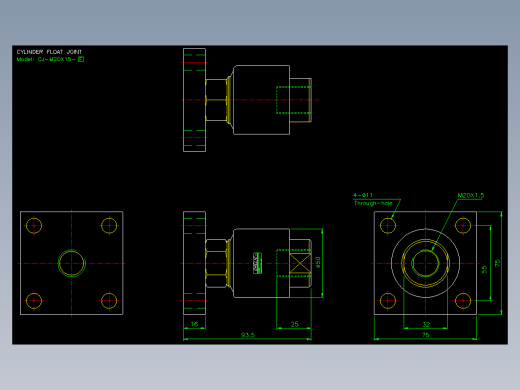
Task: Select the "M20X1.5" thread callout
Action: click(471, 195)
